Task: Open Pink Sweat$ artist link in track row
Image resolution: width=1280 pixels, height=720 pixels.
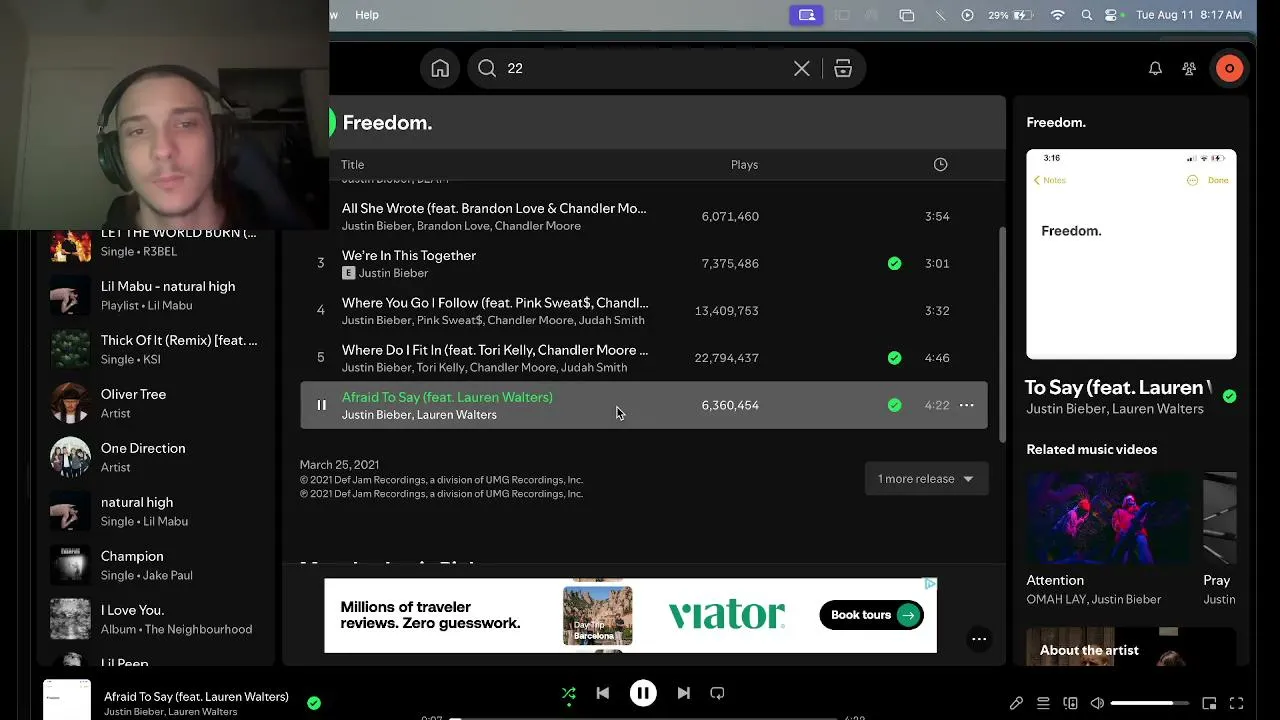Action: click(450, 321)
